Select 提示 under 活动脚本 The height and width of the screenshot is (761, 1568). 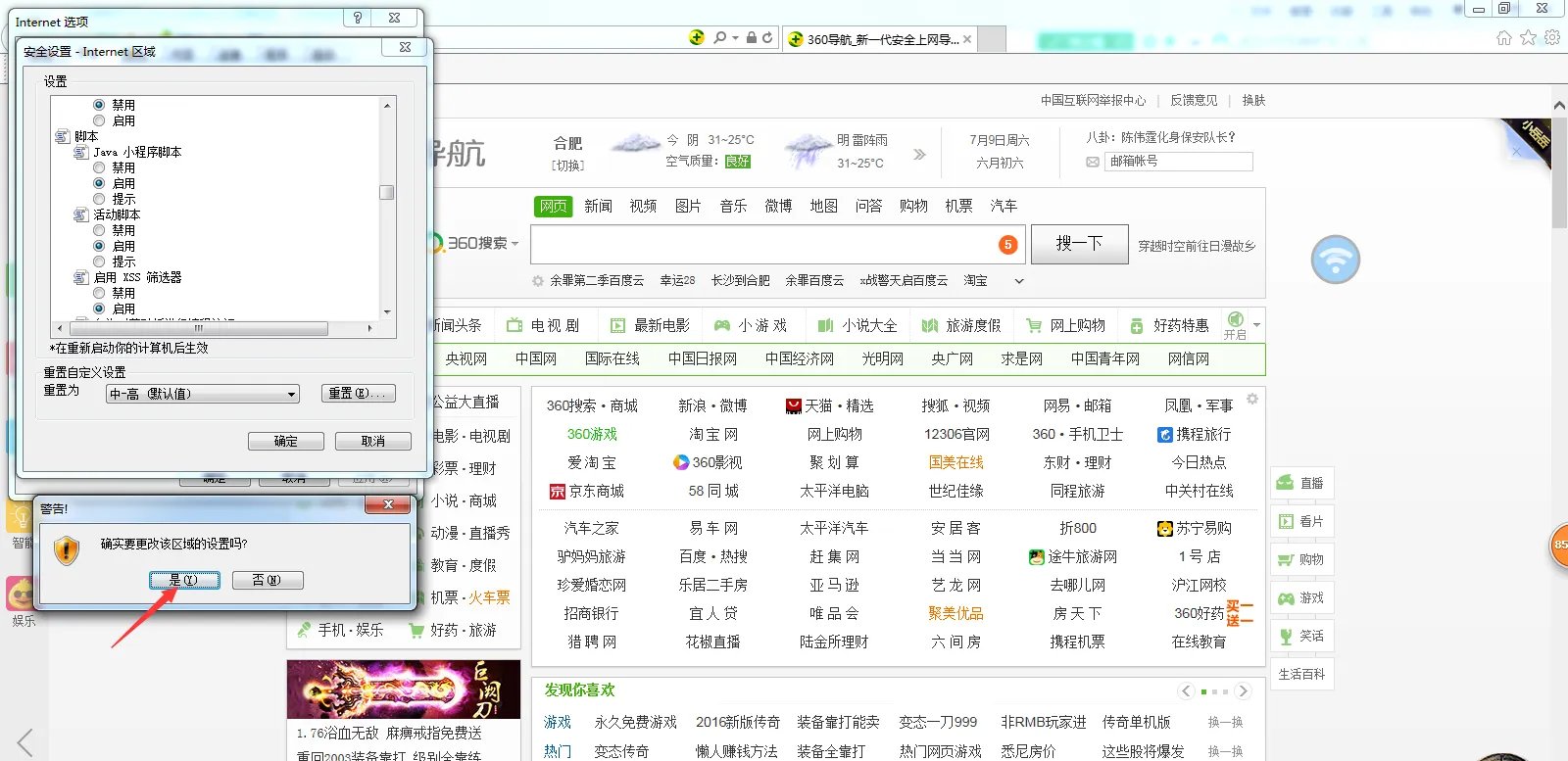[99, 262]
